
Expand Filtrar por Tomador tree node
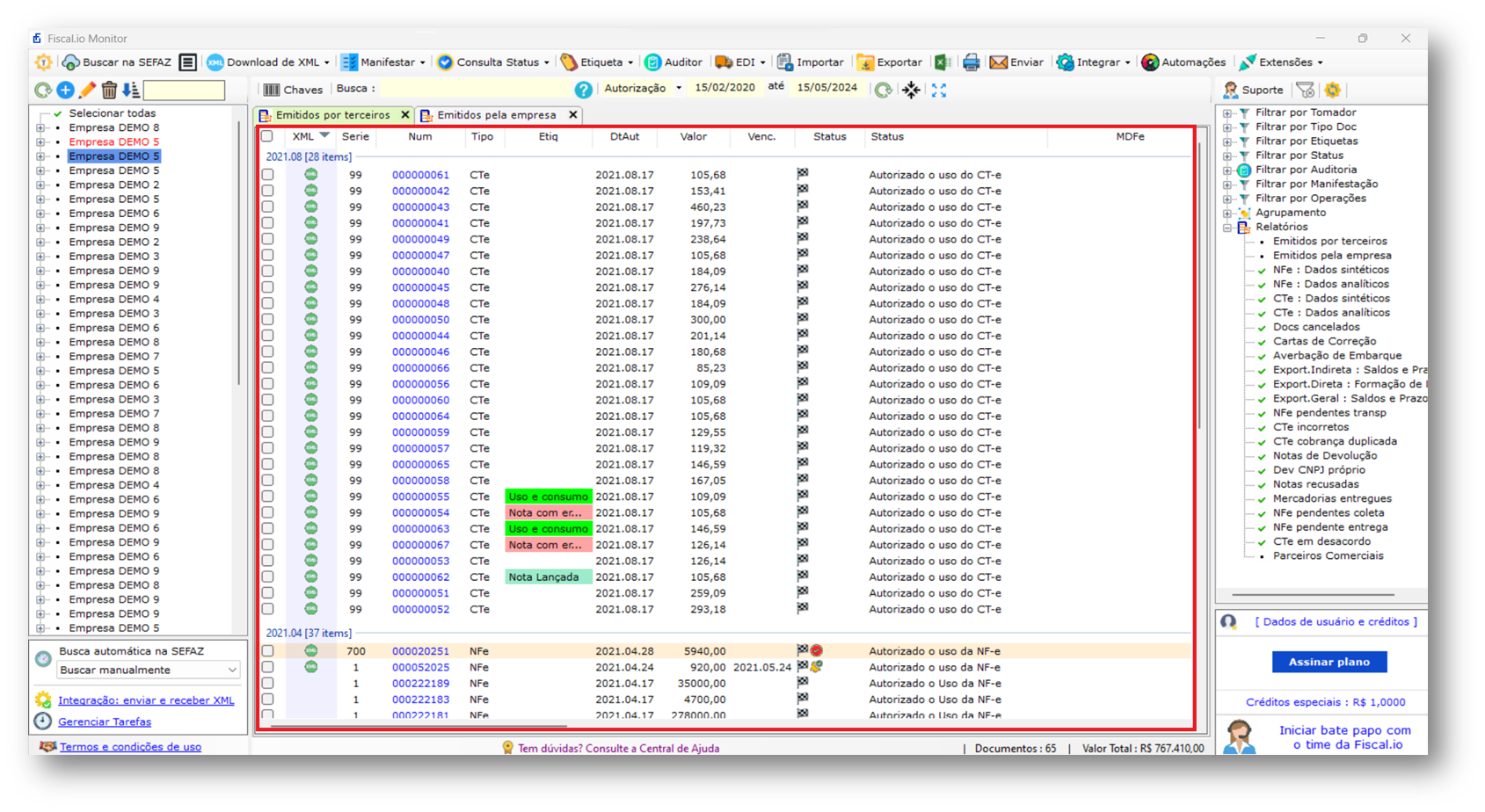[x=1227, y=112]
